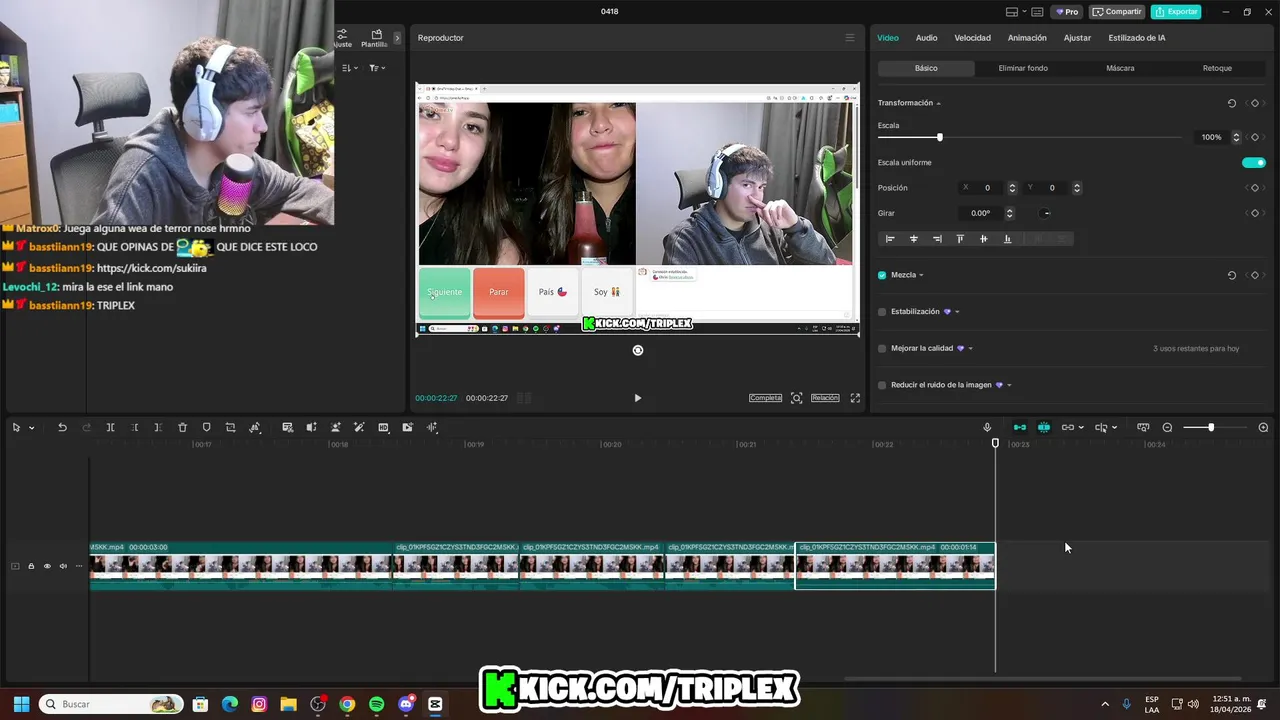Click the Pro upgrade button
The width and height of the screenshot is (1280, 720).
pyautogui.click(x=1066, y=12)
